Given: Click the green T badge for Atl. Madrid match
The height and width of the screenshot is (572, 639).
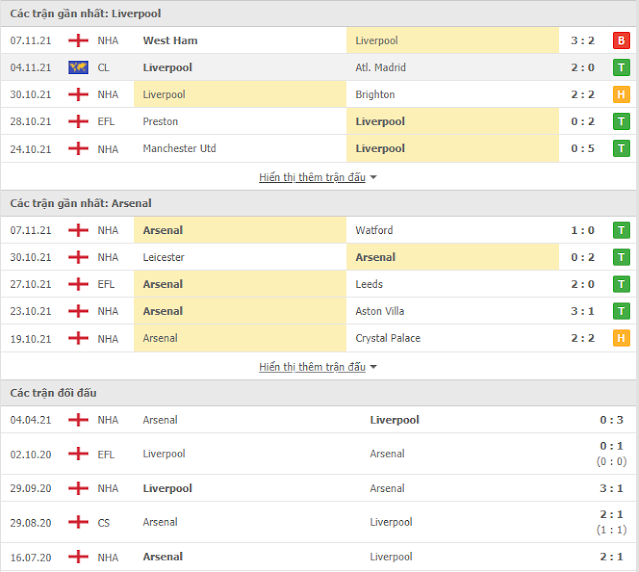Looking at the screenshot, I should [621, 67].
